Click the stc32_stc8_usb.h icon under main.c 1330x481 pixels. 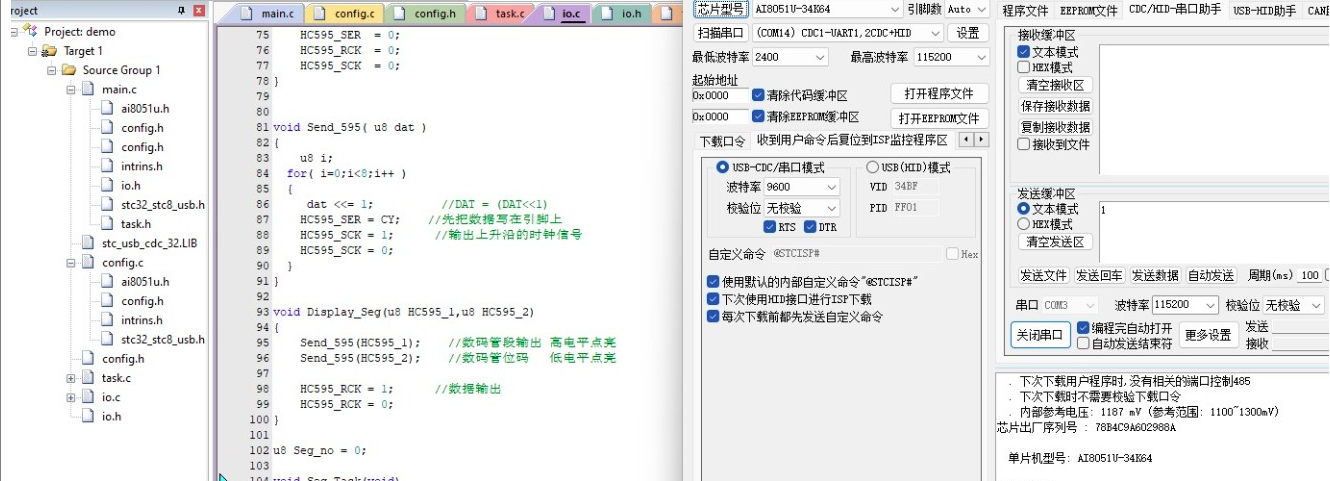pos(107,205)
